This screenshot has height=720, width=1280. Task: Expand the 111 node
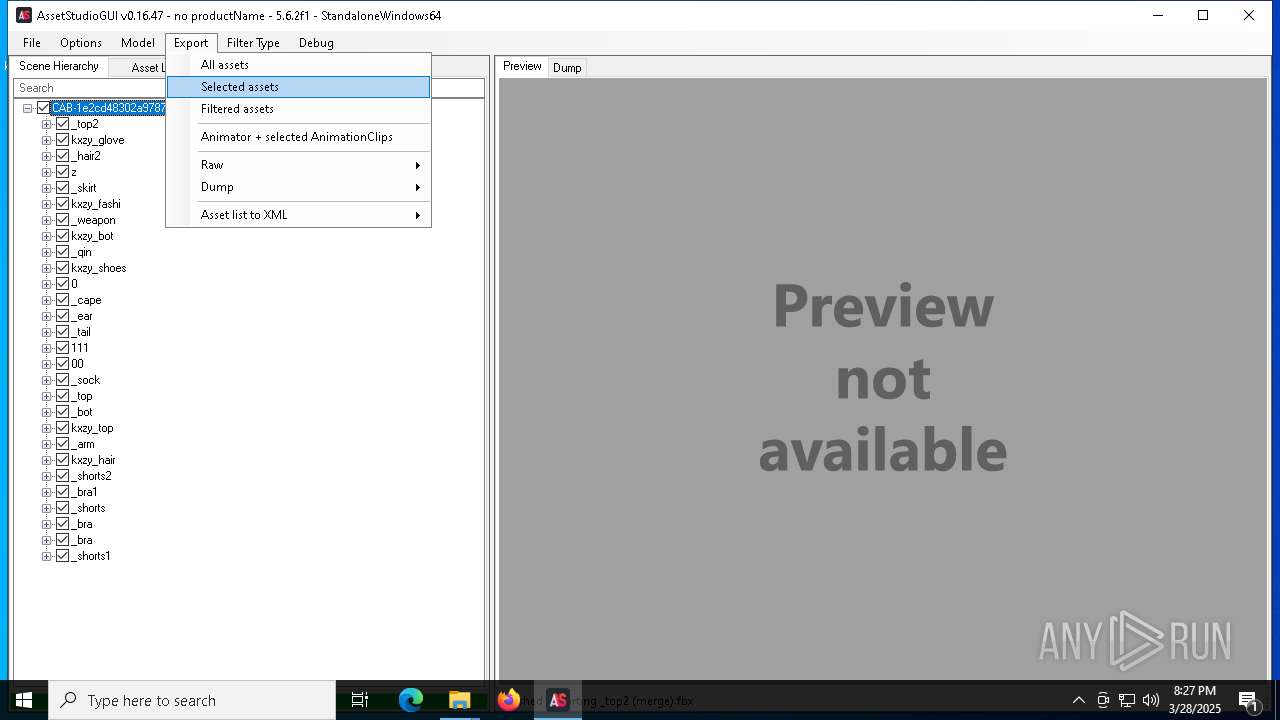[x=46, y=348]
